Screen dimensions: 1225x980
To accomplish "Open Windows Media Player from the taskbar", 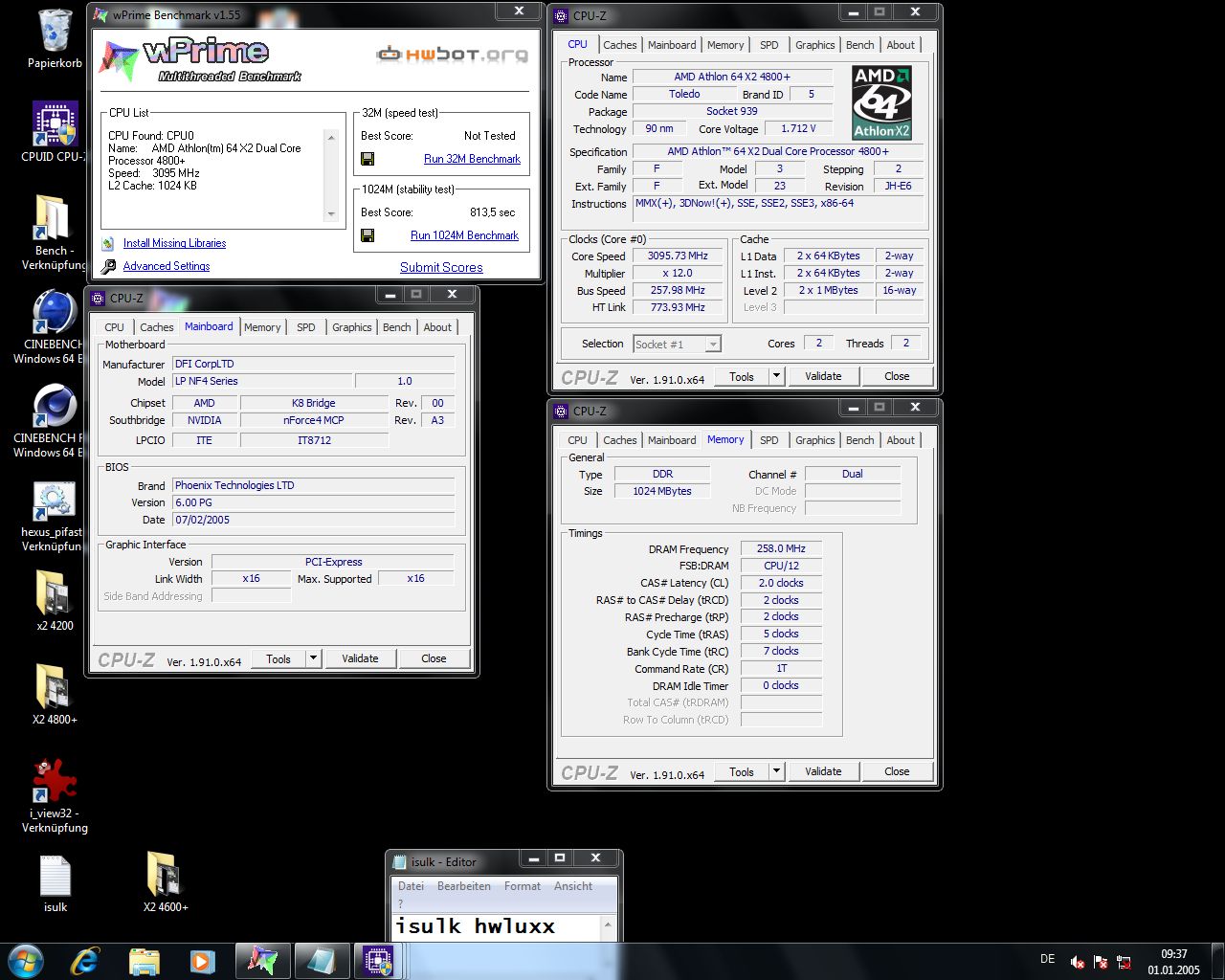I will coord(202,961).
